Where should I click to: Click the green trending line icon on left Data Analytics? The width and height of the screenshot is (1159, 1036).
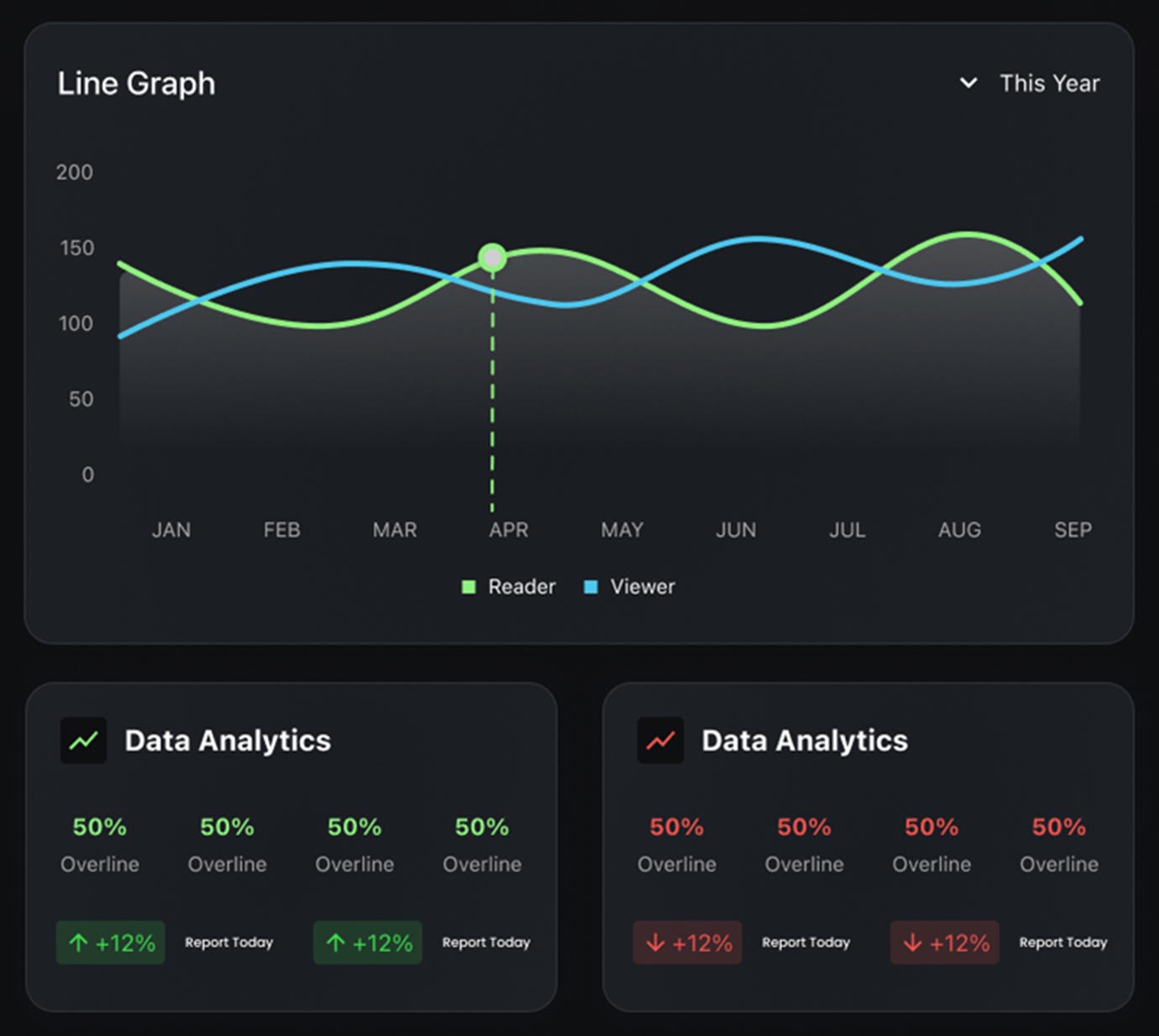tap(82, 740)
